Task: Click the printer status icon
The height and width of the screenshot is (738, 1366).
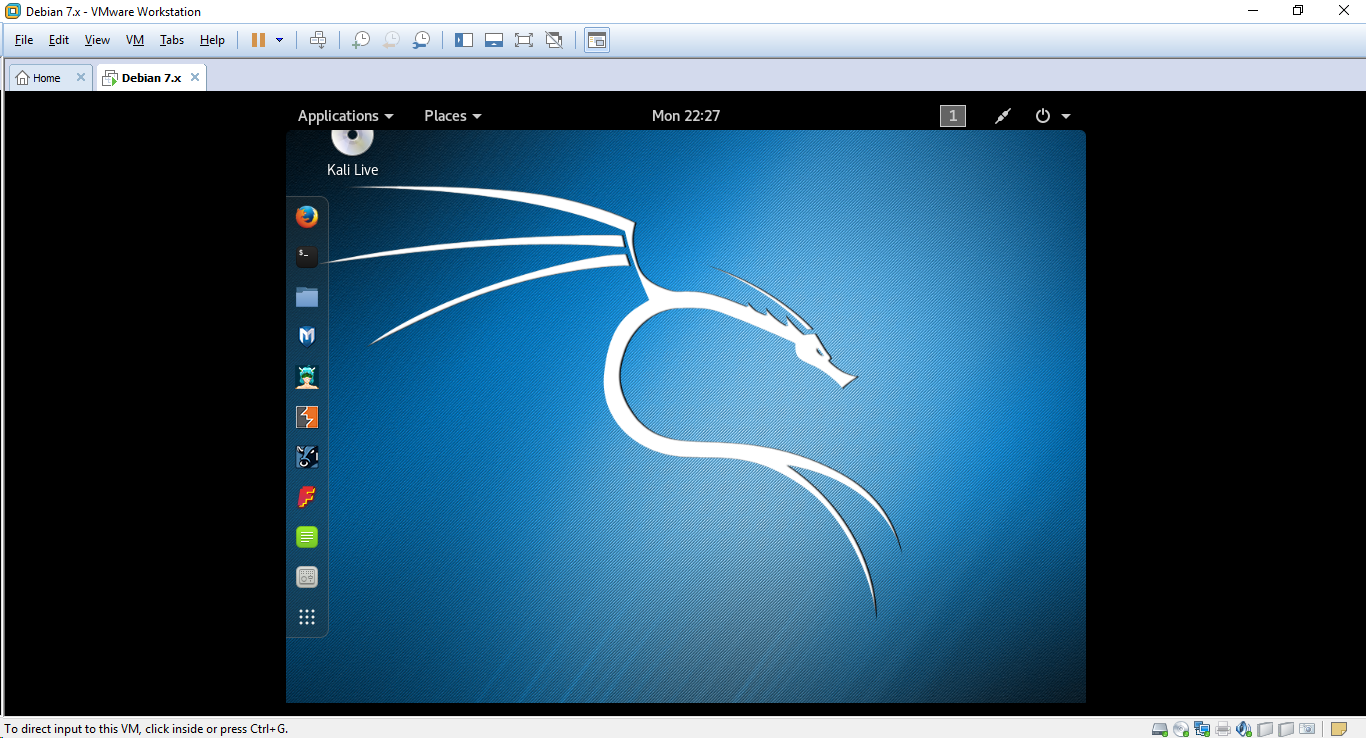Action: click(1223, 729)
